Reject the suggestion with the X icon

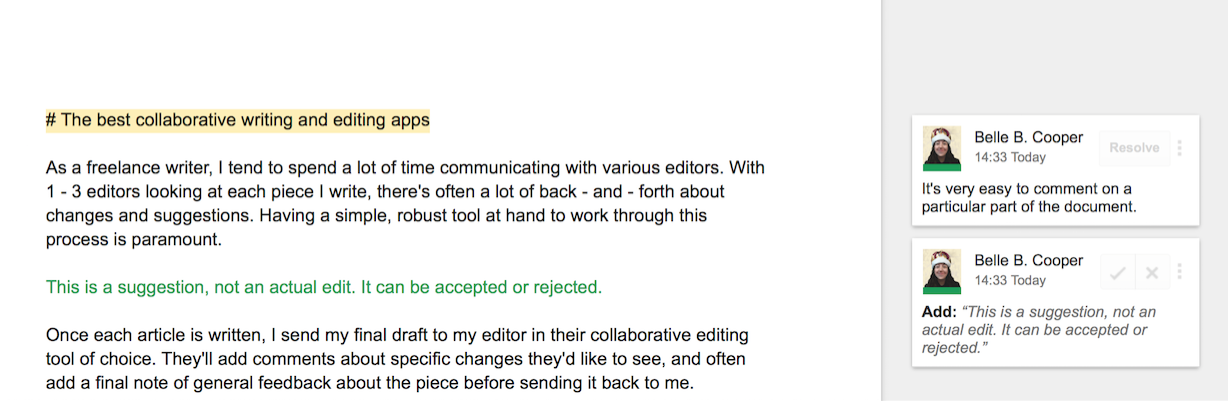1151,272
